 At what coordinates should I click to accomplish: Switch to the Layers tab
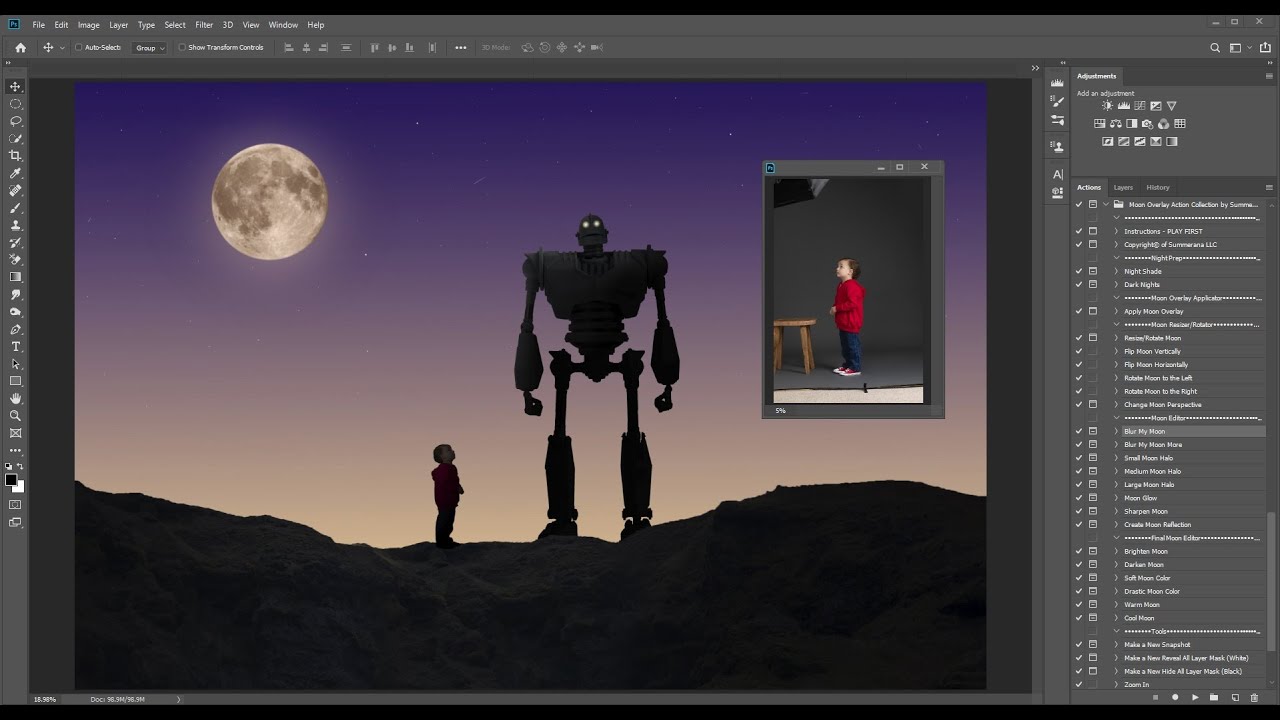click(x=1123, y=187)
